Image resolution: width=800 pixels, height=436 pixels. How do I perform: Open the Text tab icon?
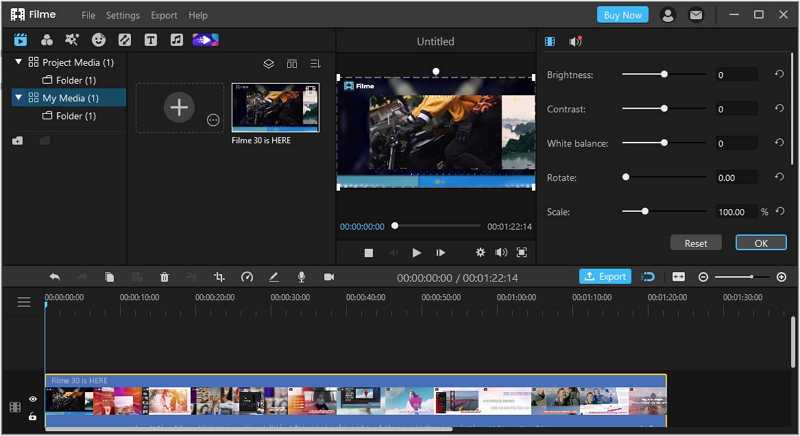pyautogui.click(x=151, y=40)
